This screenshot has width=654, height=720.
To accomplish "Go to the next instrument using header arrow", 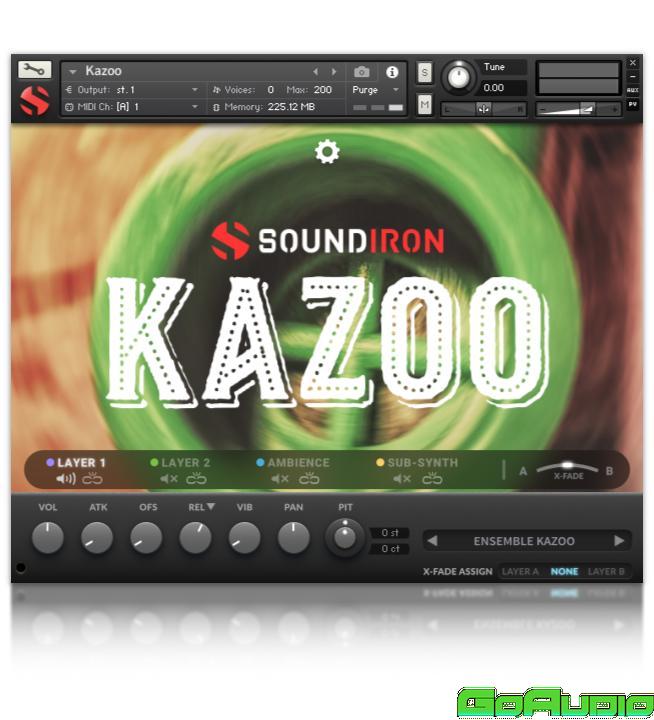I will pos(334,72).
